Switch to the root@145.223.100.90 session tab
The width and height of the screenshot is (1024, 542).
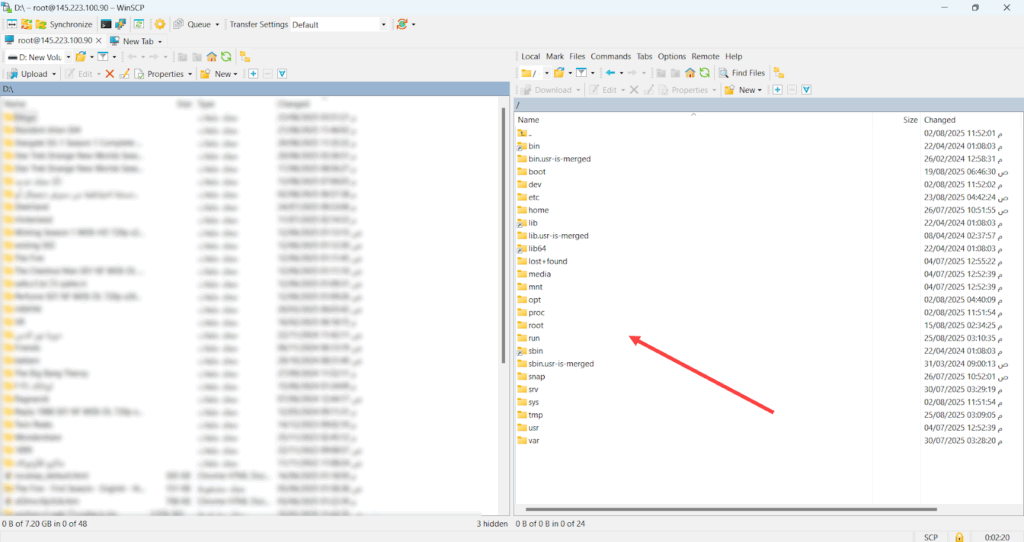tap(50, 41)
